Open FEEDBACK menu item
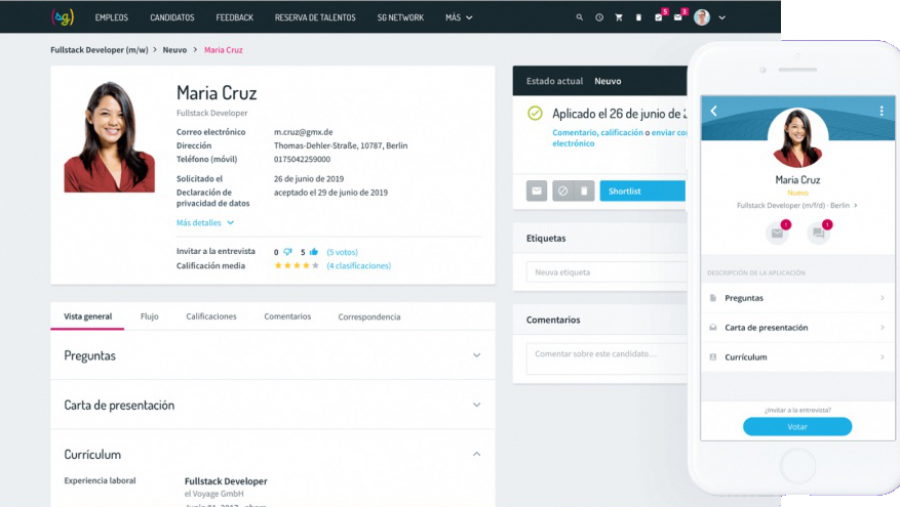This screenshot has width=900, height=507. (x=234, y=18)
